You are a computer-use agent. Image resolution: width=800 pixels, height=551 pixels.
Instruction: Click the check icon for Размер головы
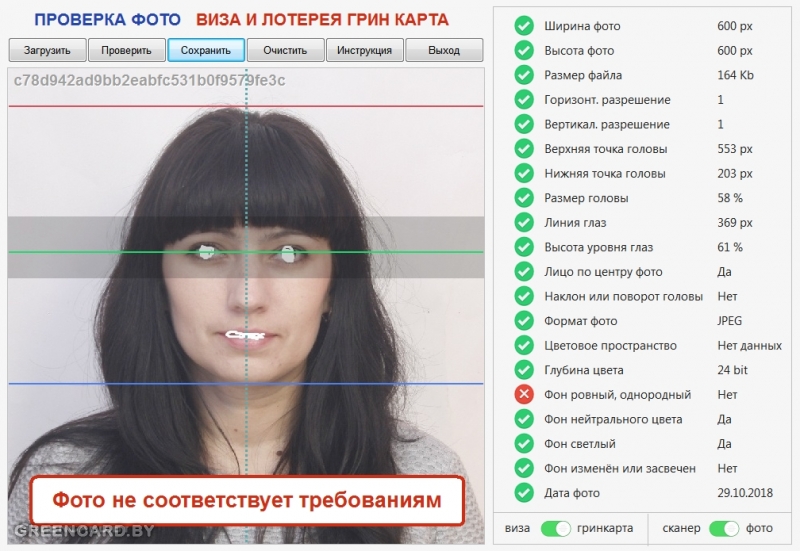click(524, 197)
